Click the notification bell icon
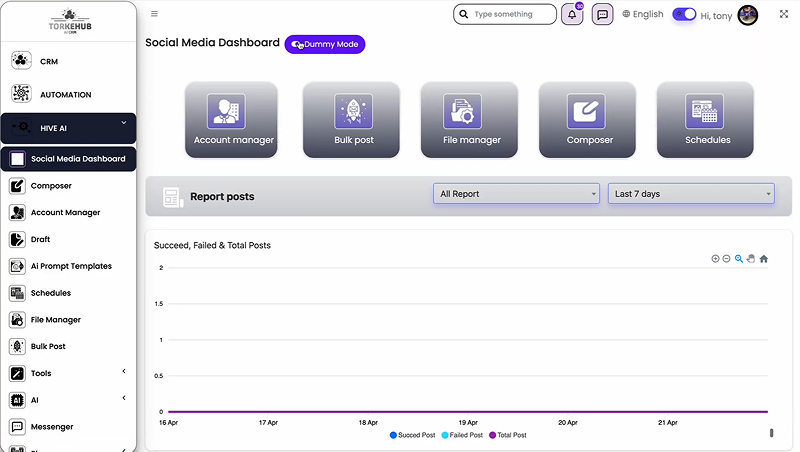 pos(572,15)
